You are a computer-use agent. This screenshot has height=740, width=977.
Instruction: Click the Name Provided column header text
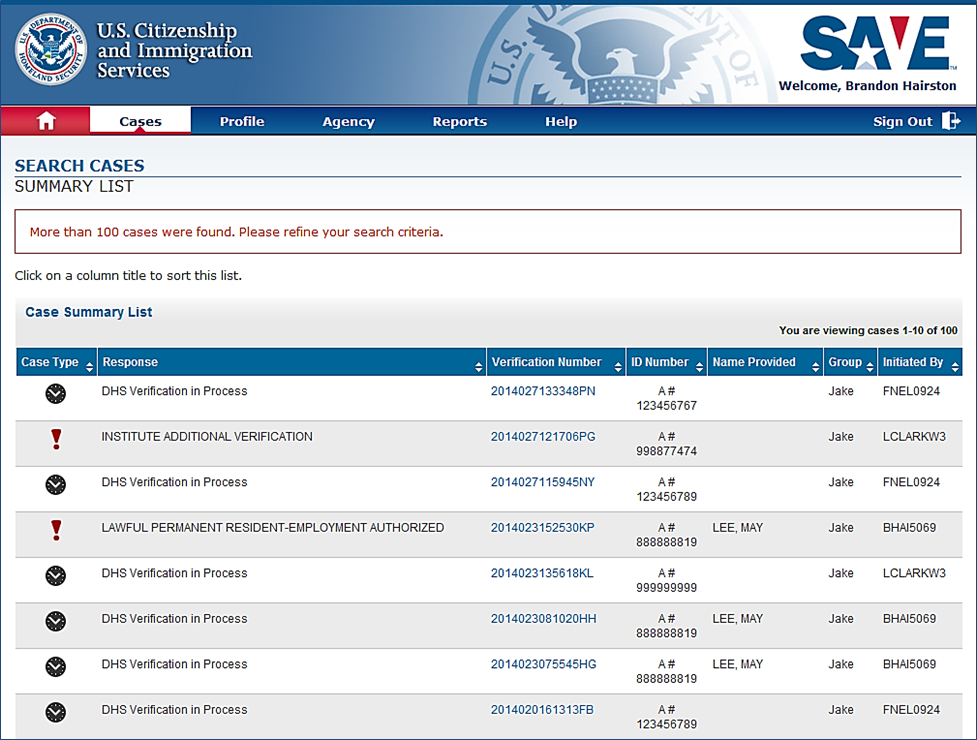(754, 362)
